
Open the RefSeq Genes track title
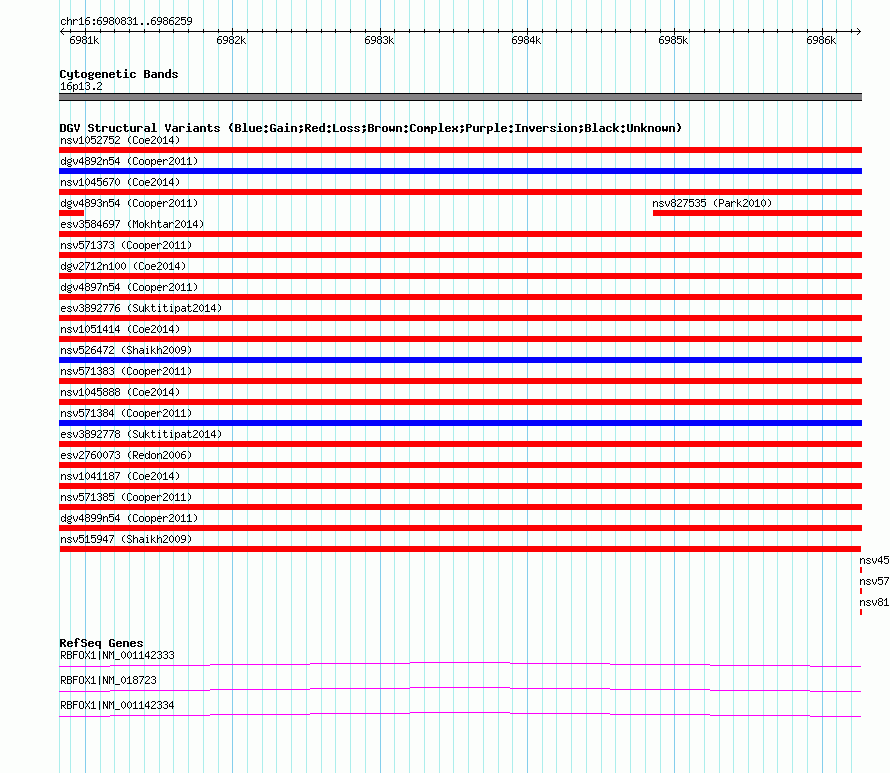point(101,643)
